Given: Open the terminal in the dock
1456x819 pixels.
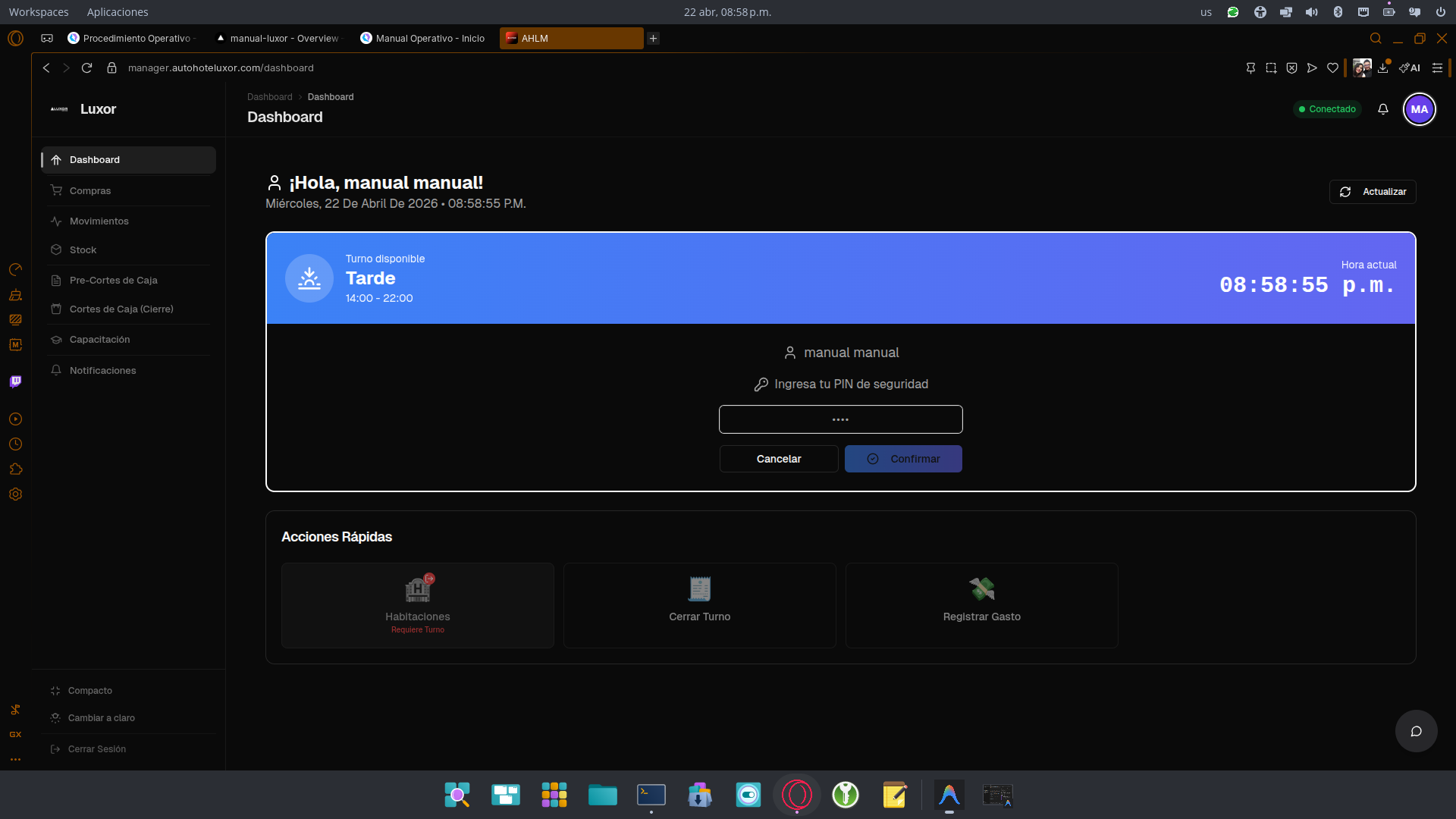Looking at the screenshot, I should click(x=651, y=795).
